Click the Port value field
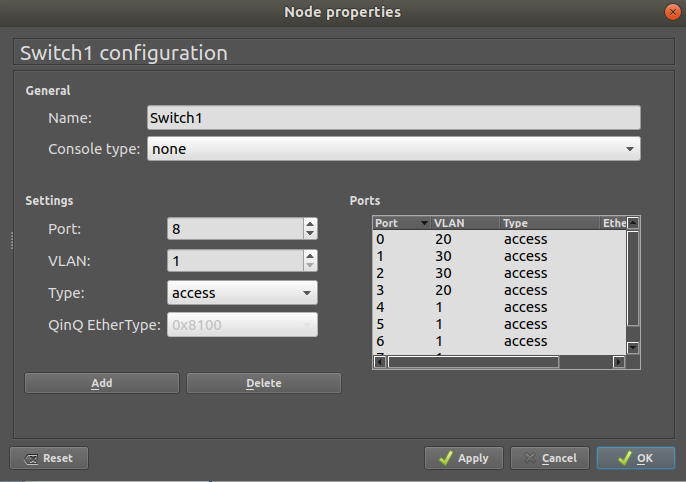The image size is (686, 482). point(235,229)
